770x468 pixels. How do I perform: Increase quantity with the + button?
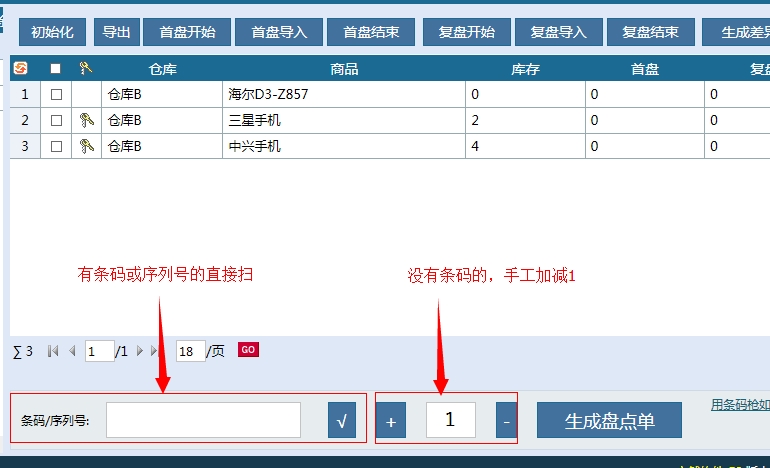point(391,420)
